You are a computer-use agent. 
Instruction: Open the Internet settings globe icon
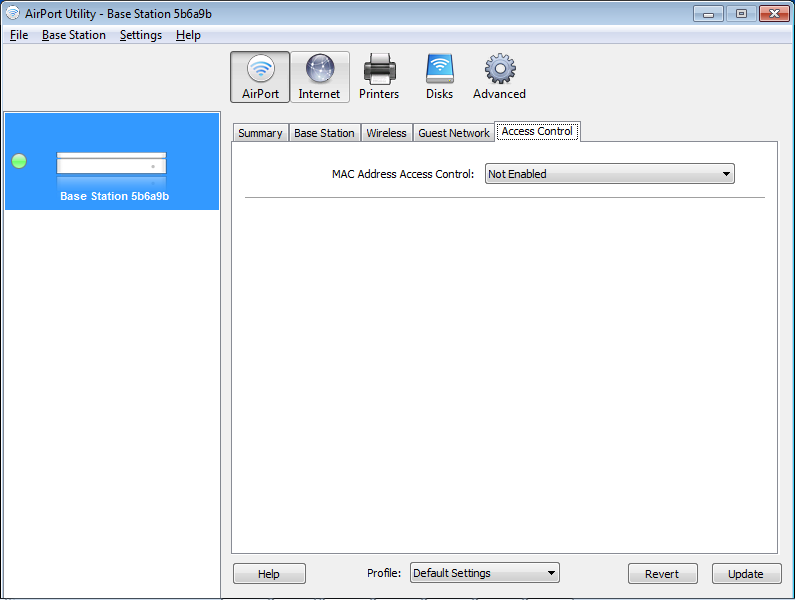[319, 77]
